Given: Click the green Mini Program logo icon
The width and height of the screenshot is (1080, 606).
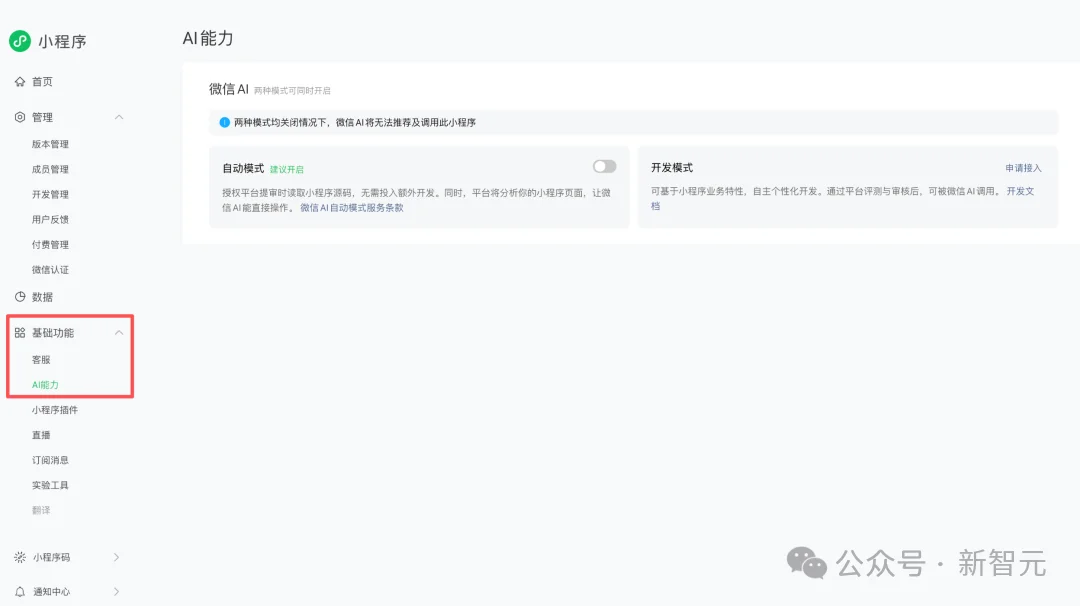Looking at the screenshot, I should 20,41.
